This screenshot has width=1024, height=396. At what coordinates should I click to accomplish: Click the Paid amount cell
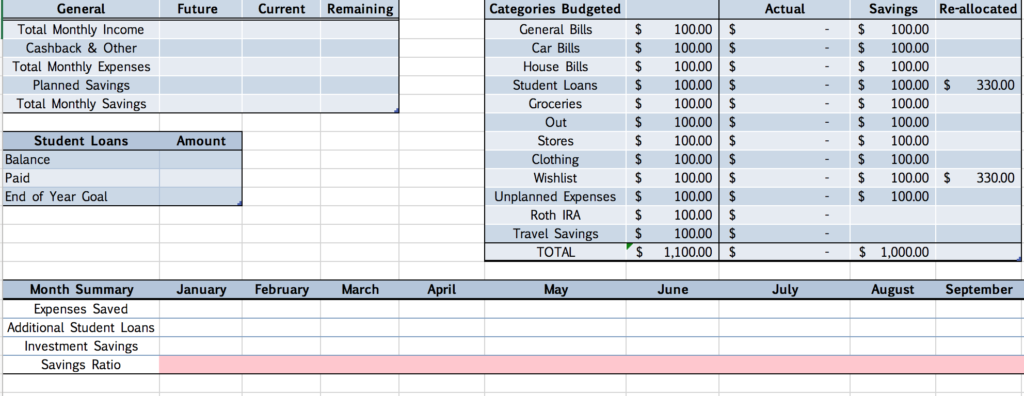(x=200, y=178)
